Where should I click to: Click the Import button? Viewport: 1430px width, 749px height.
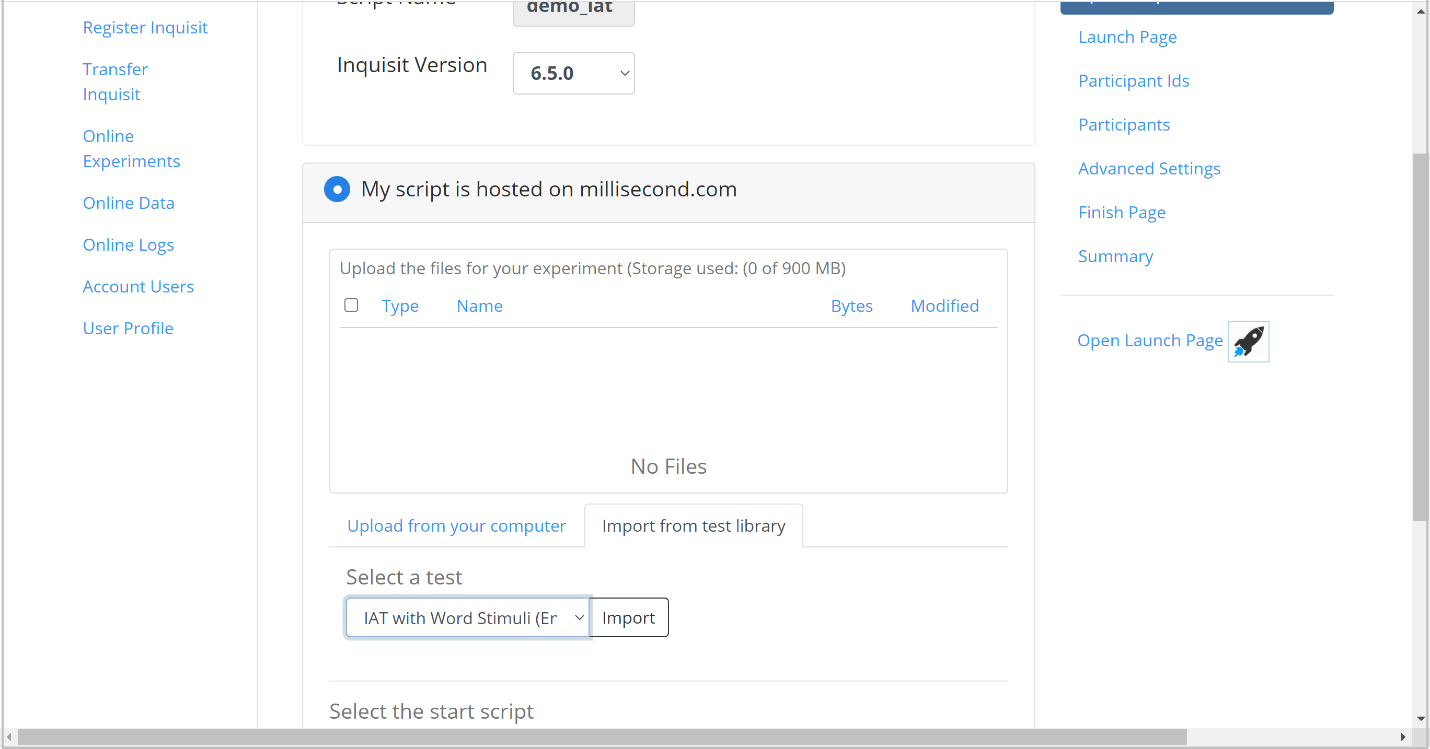click(629, 618)
